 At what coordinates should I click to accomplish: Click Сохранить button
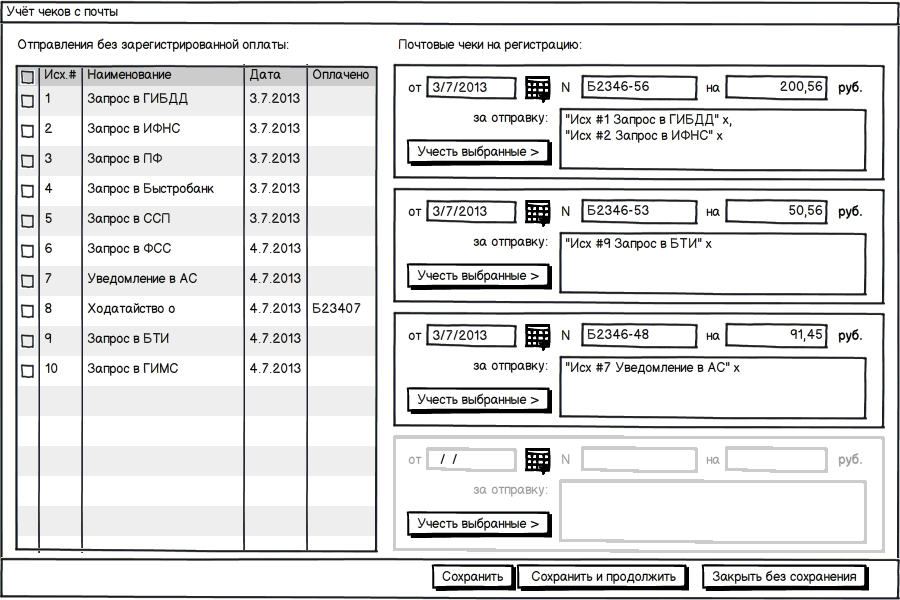point(472,577)
